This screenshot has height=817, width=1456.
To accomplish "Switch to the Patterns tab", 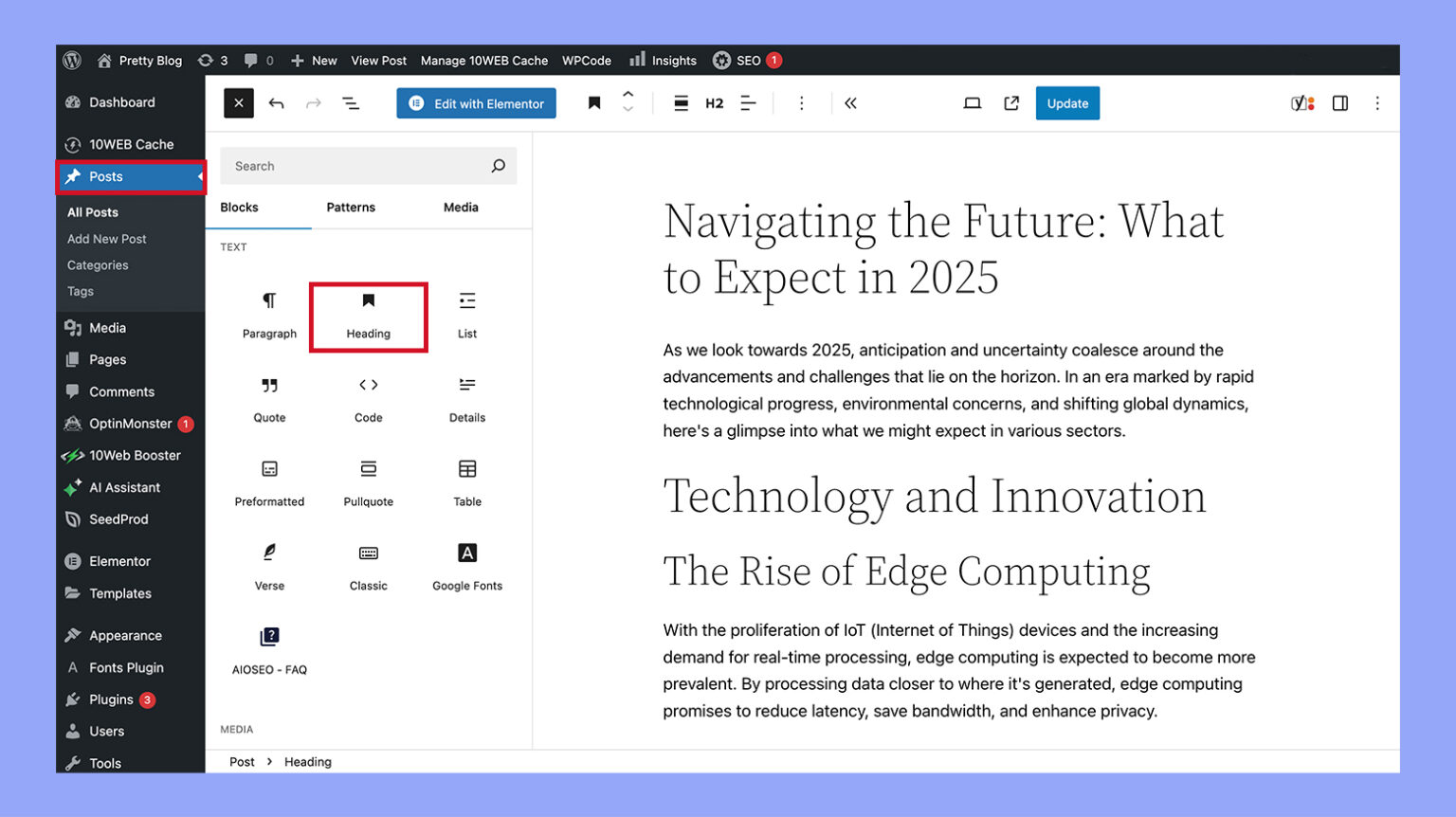I will point(350,208).
